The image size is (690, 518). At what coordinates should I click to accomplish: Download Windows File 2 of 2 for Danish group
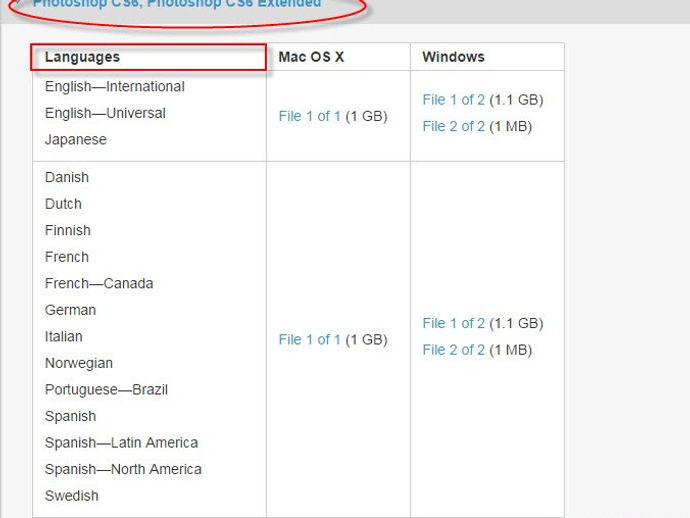[453, 350]
